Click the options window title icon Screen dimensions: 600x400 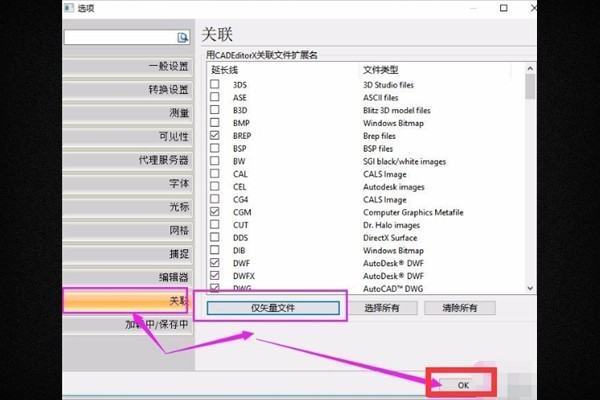[x=69, y=7]
